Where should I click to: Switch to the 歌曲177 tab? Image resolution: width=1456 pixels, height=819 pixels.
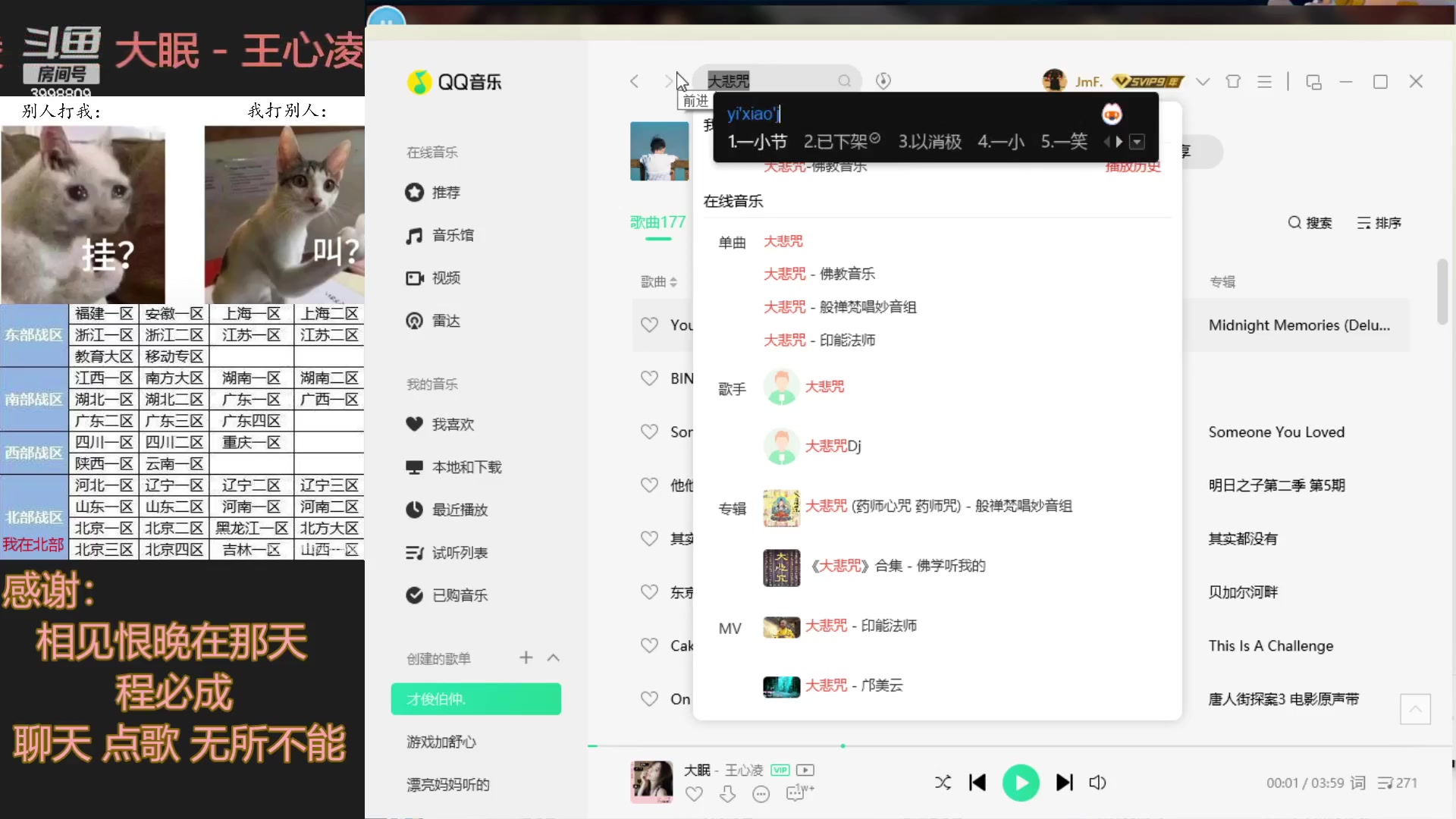(657, 223)
